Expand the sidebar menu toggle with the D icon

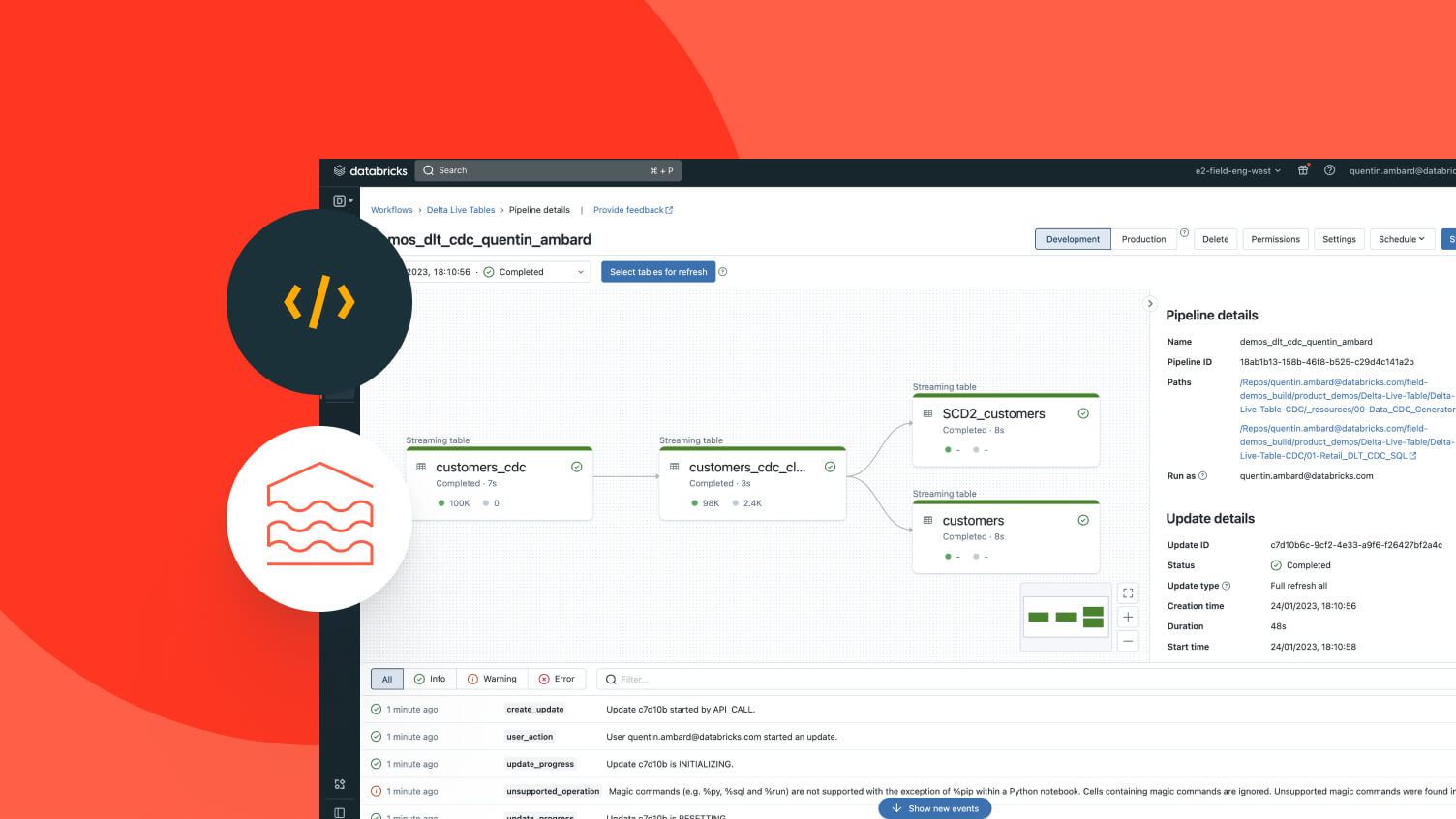343,201
